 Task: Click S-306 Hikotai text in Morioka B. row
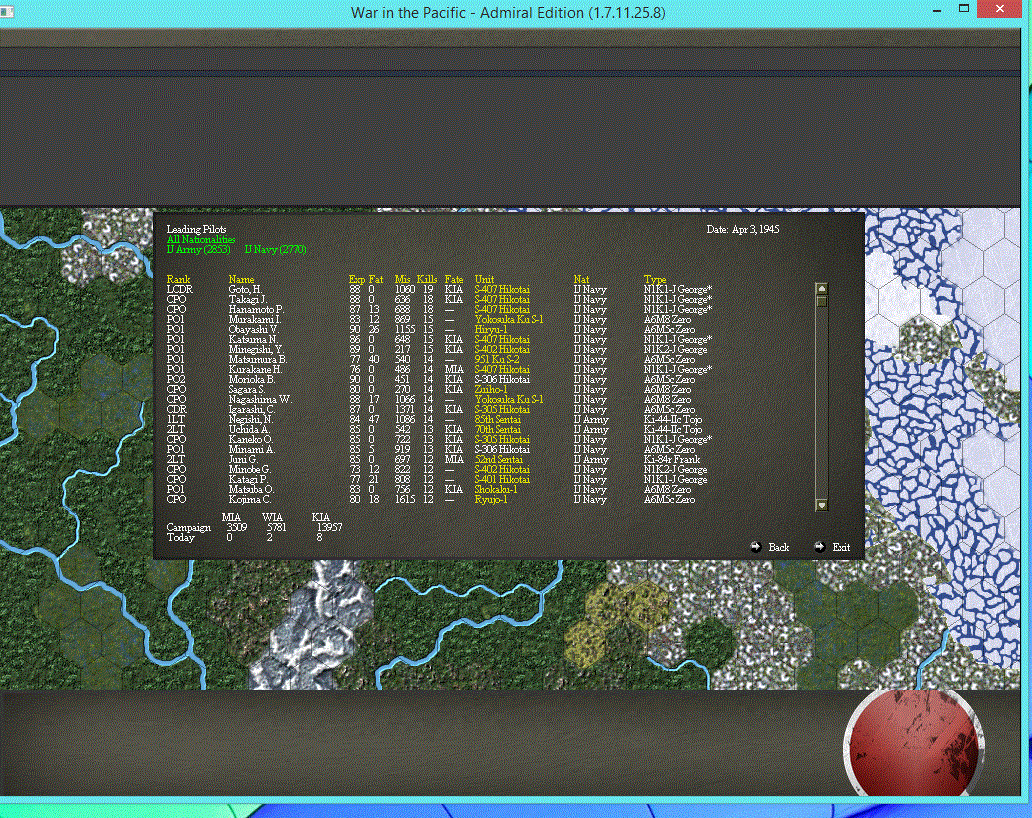(502, 380)
